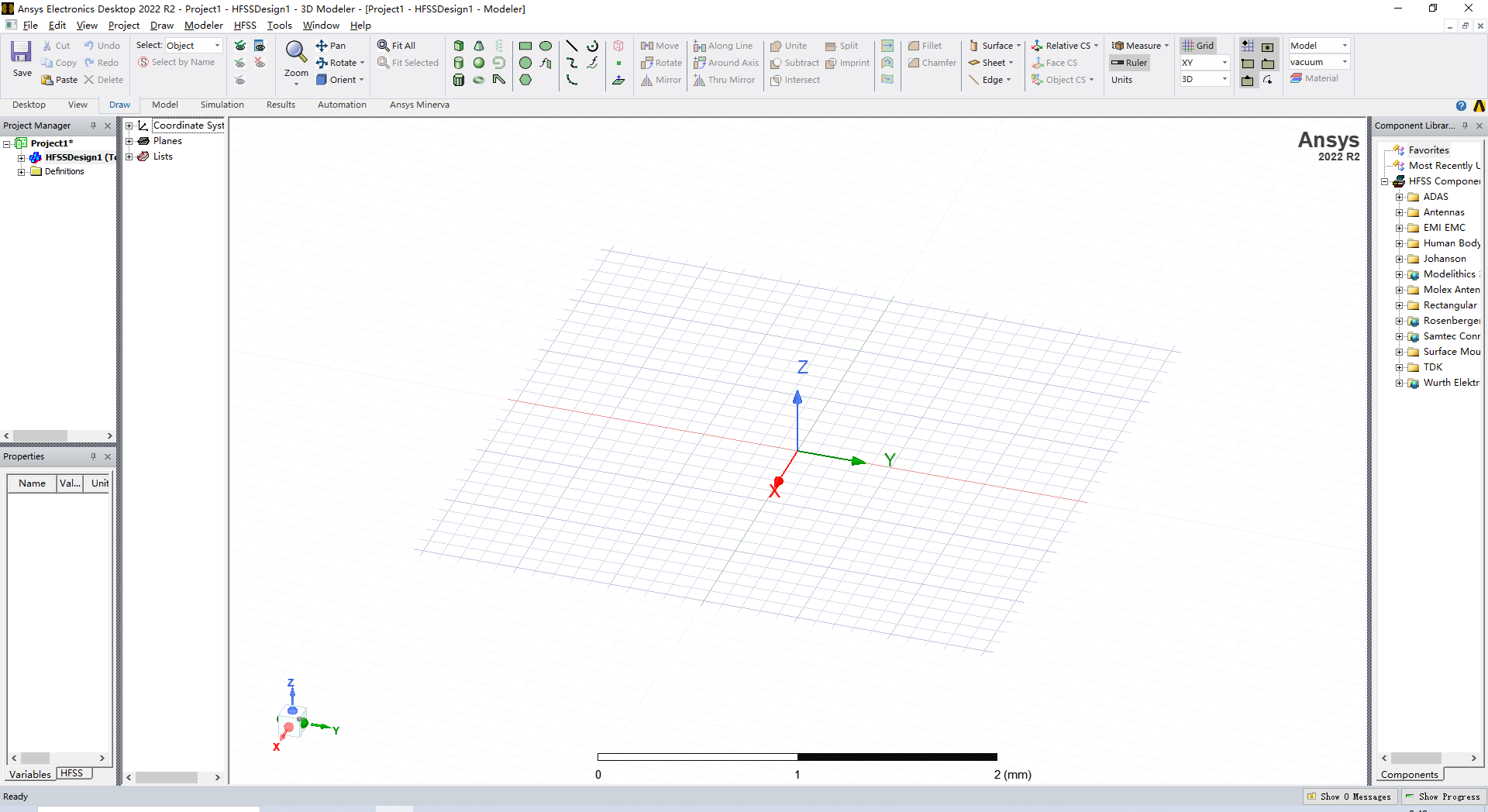Click the Save button
Image resolution: width=1488 pixels, height=812 pixels.
[x=22, y=59]
